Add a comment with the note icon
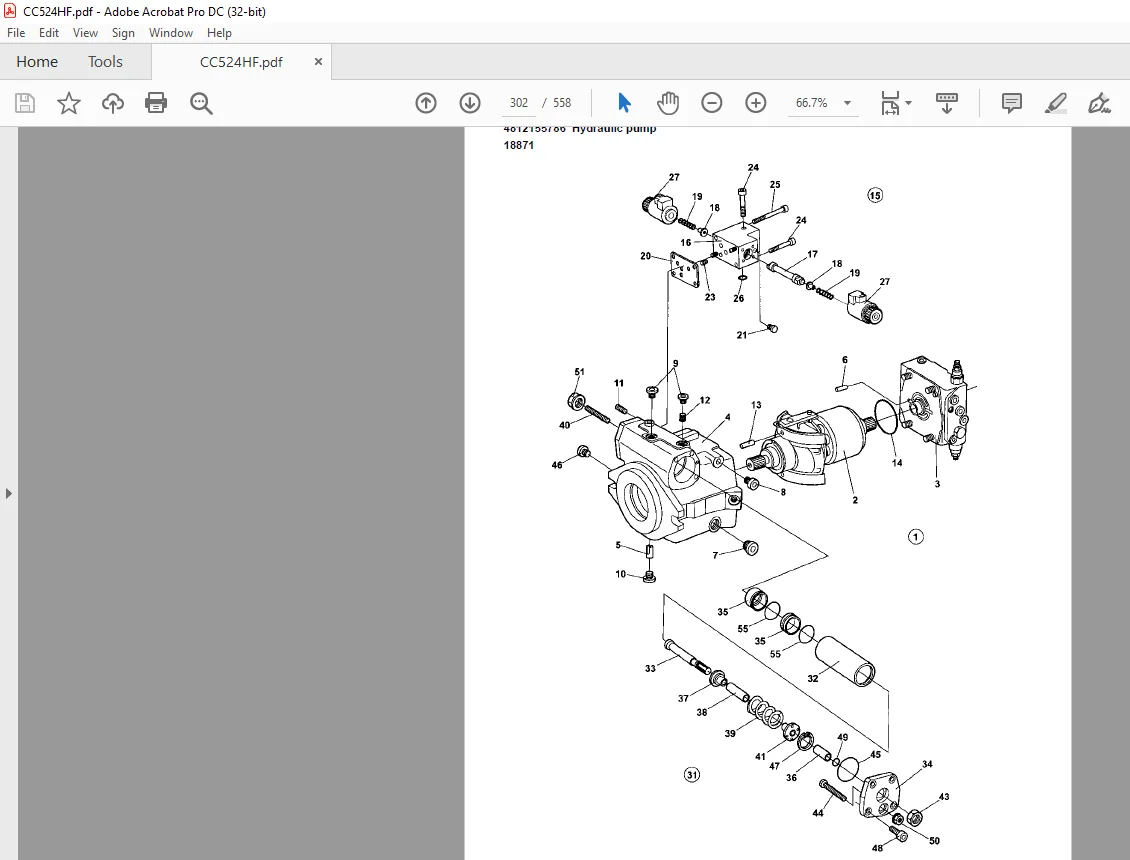1130x860 pixels. [x=1012, y=103]
